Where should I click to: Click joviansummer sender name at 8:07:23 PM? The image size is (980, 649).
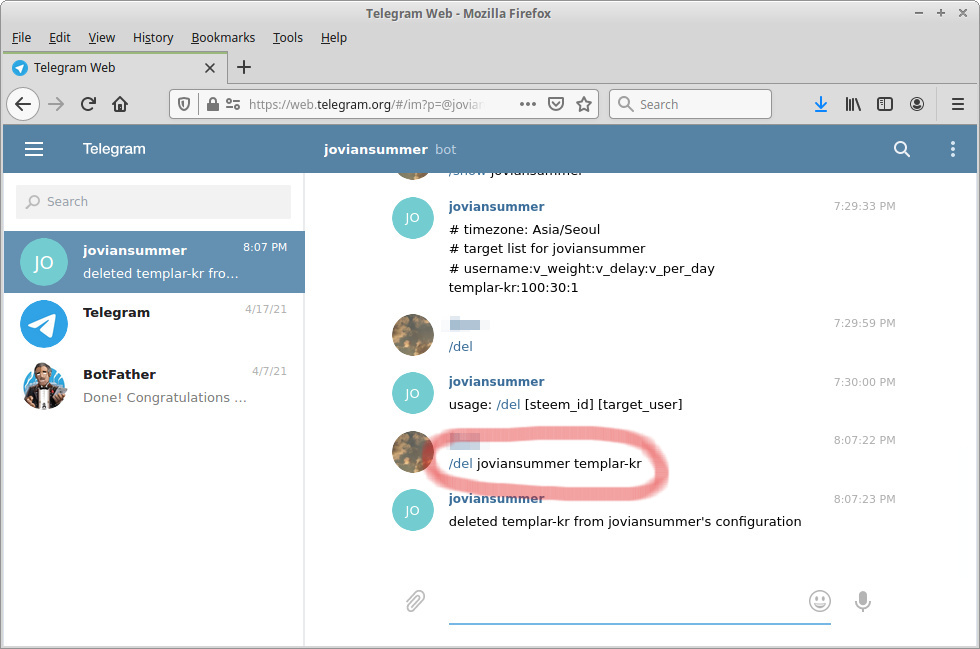(x=496, y=498)
